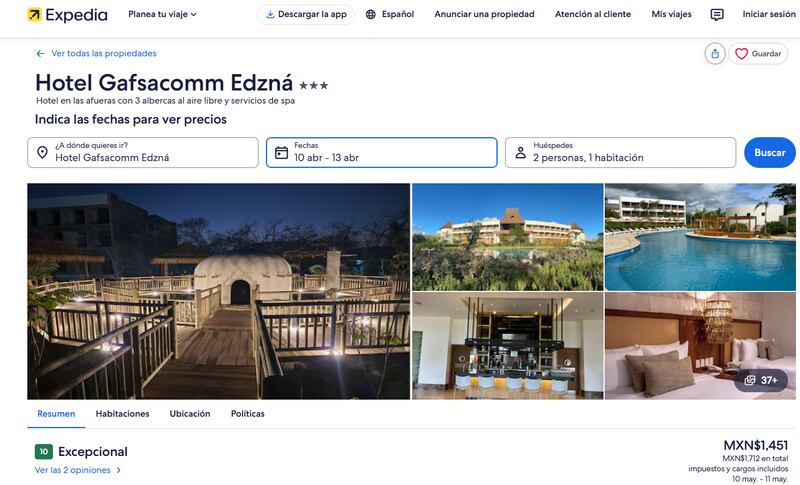Open the messages chat icon

click(717, 15)
